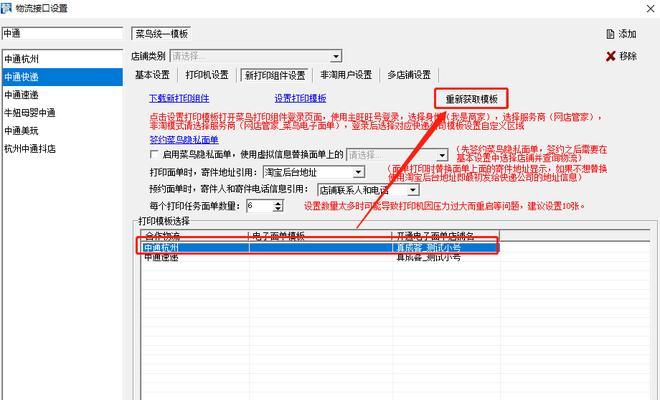Select 牛妞母婴中通 in the list
Screen dimensions: 660x400
(x=62, y=113)
